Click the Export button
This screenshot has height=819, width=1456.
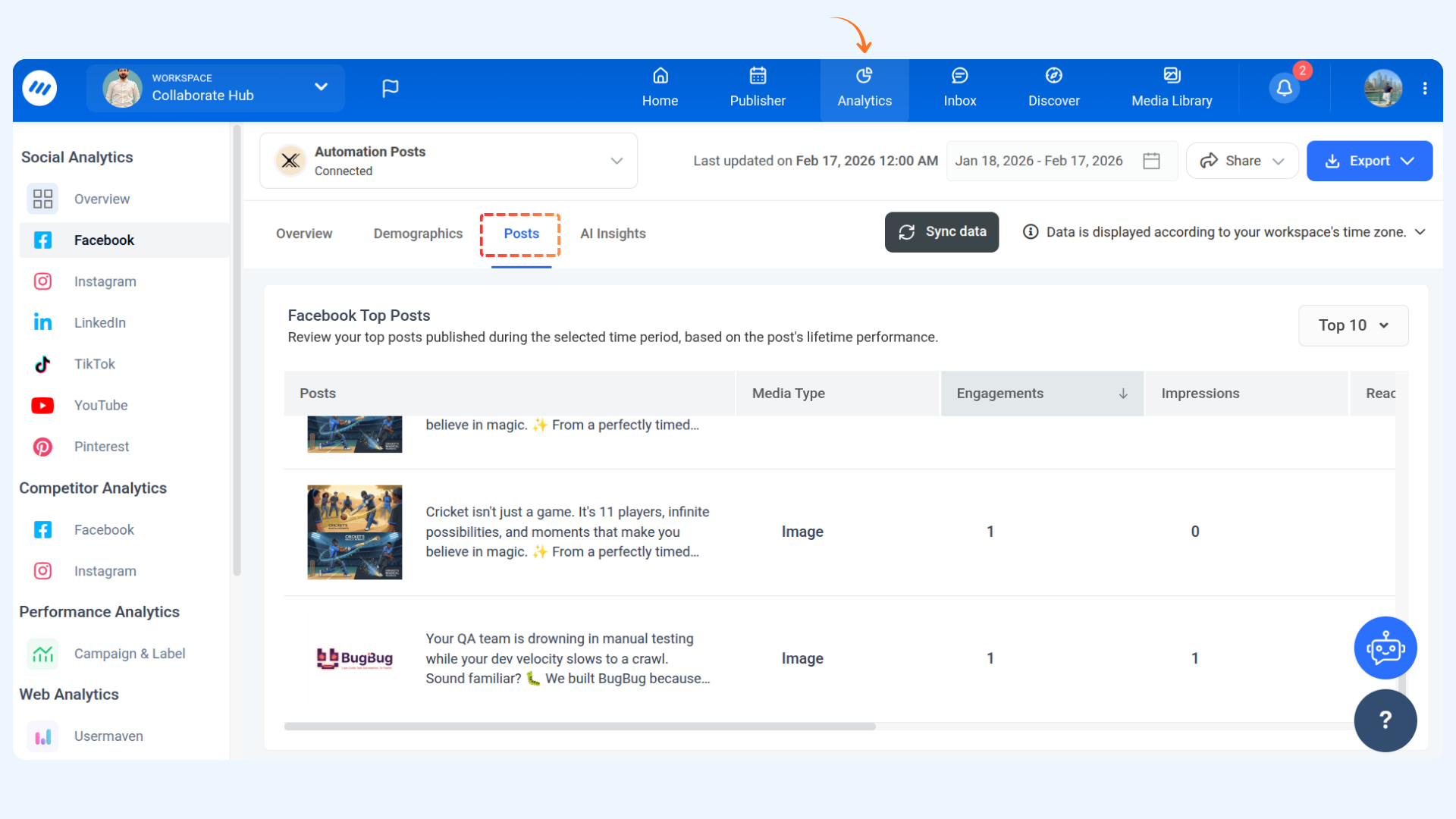click(1369, 161)
